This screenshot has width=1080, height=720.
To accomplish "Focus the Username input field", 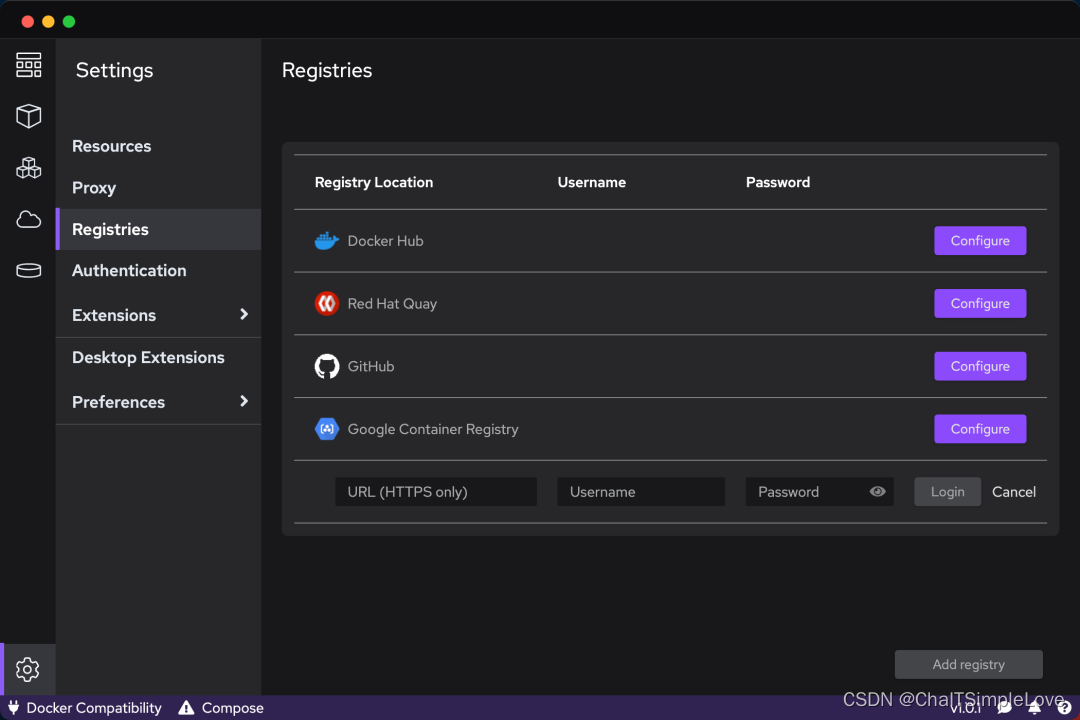I will 641,492.
